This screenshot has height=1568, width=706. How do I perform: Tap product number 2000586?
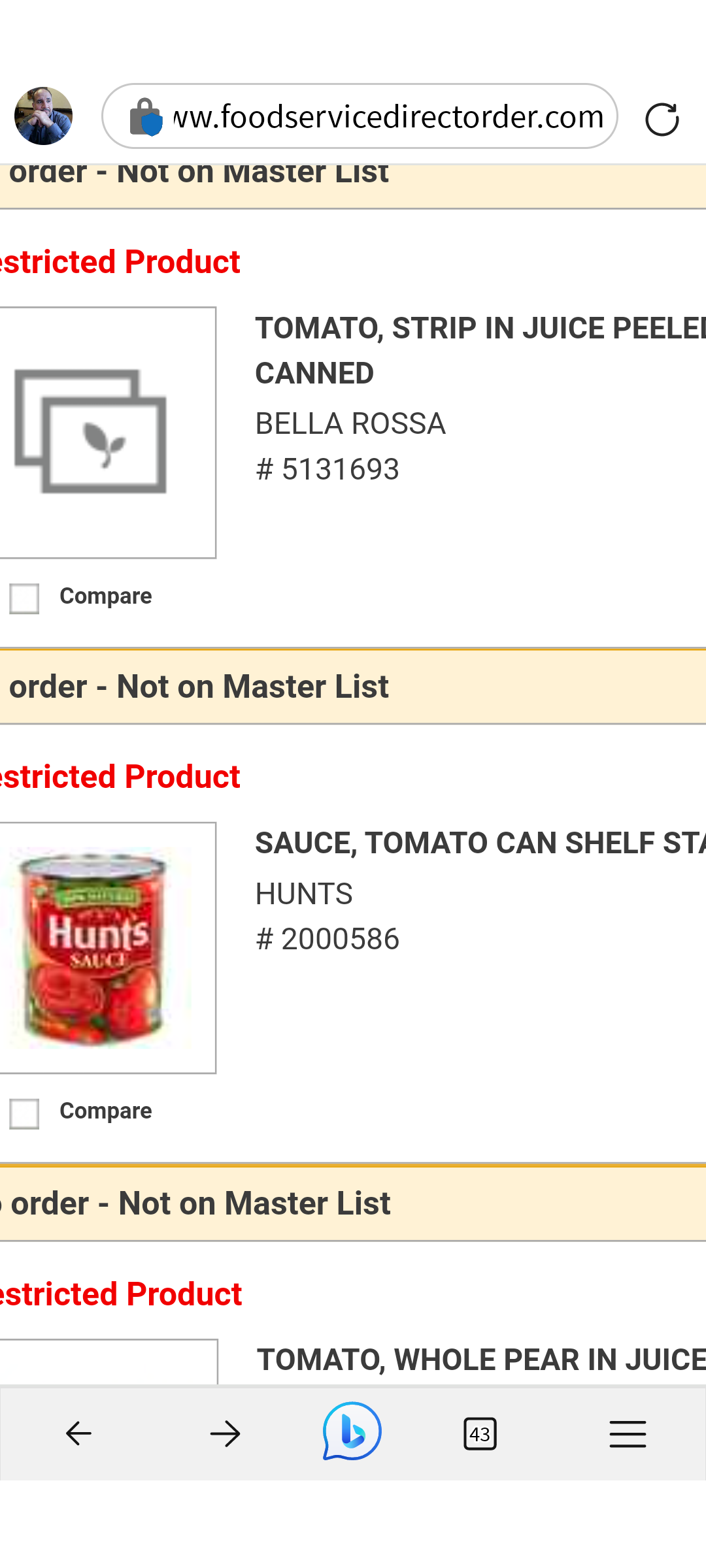tap(328, 939)
